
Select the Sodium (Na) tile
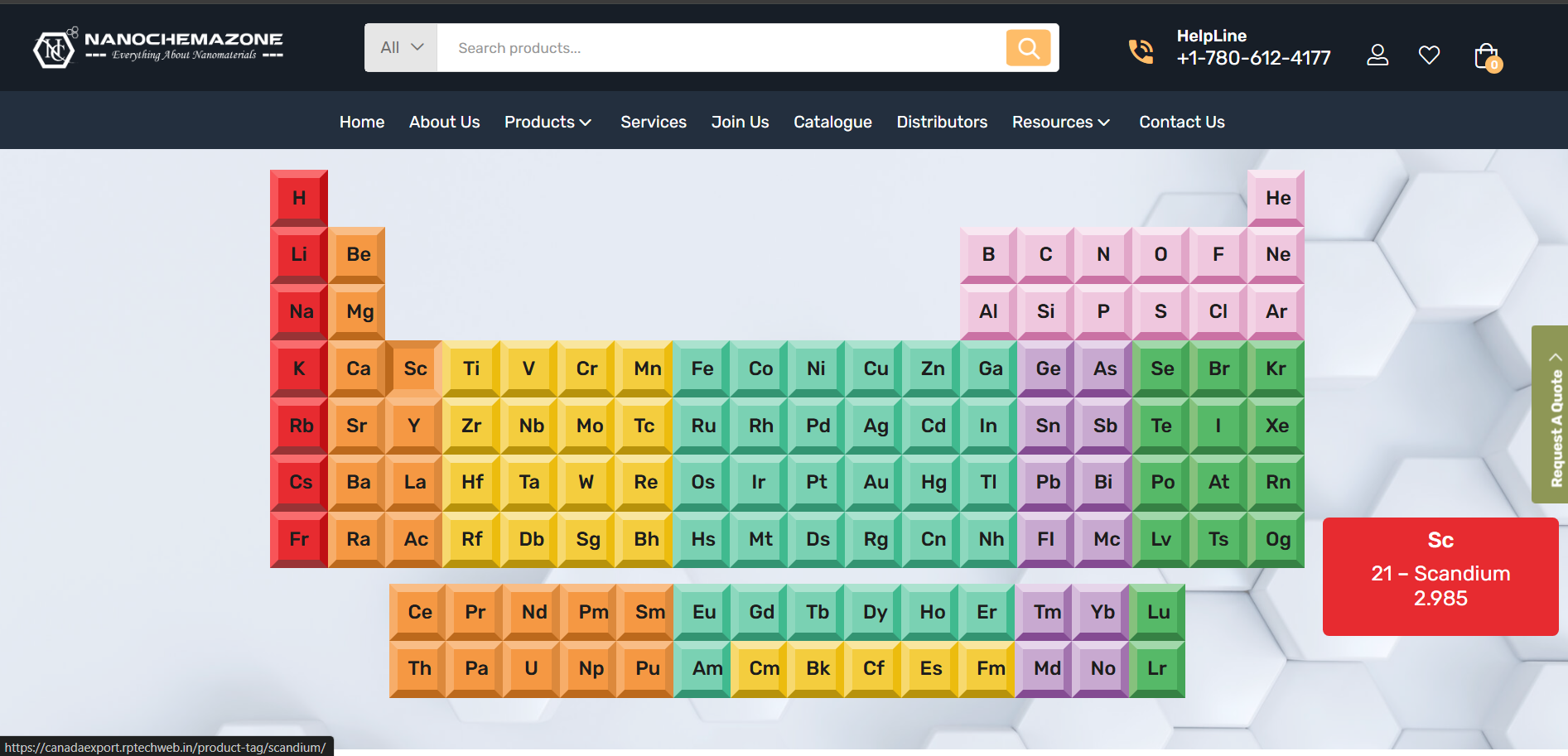(299, 312)
